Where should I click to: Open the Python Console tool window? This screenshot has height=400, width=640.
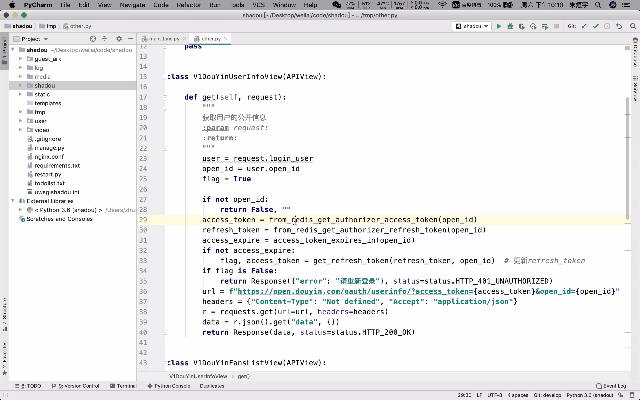[x=169, y=386]
